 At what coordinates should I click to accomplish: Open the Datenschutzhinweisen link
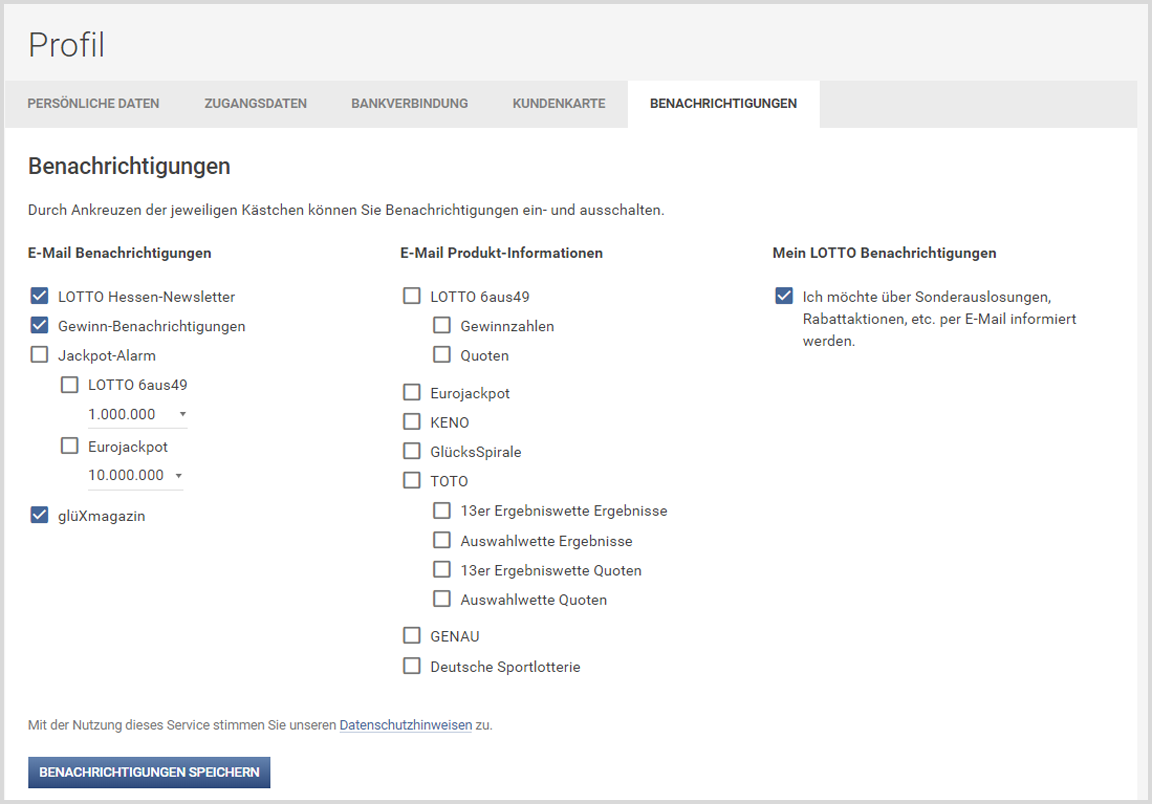pyautogui.click(x=406, y=725)
